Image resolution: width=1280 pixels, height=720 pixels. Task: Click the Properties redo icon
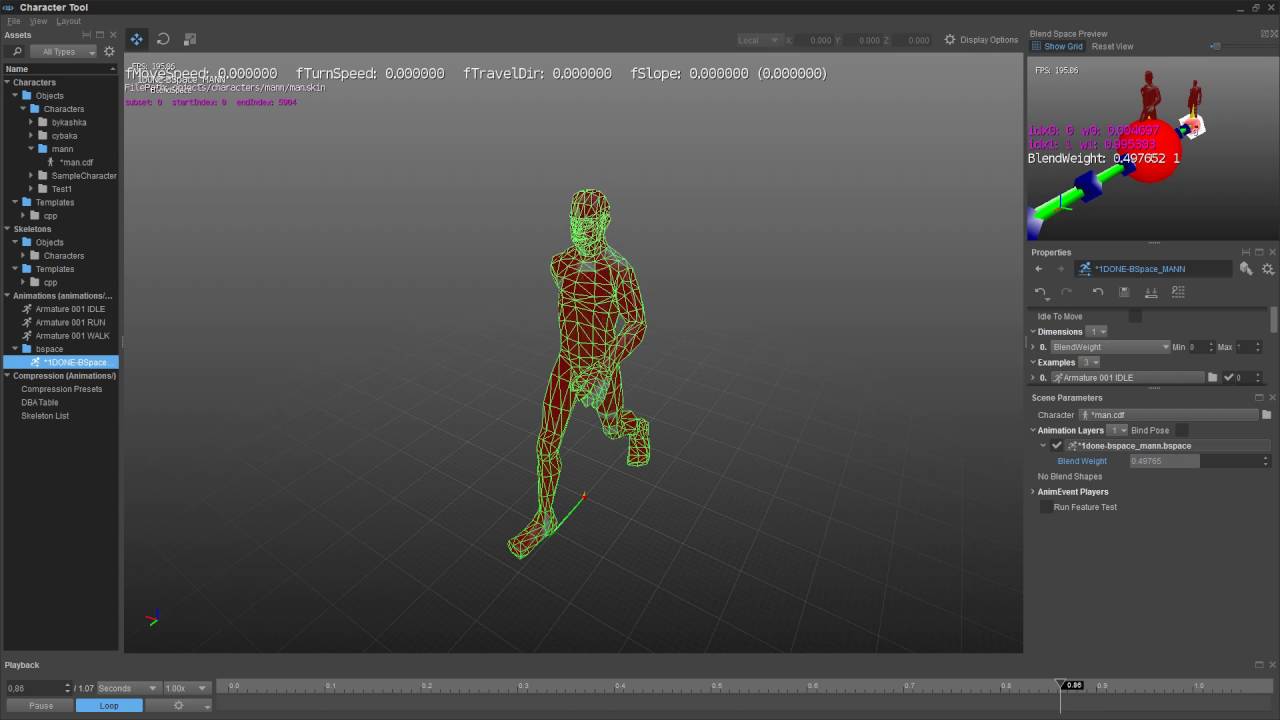click(1066, 292)
